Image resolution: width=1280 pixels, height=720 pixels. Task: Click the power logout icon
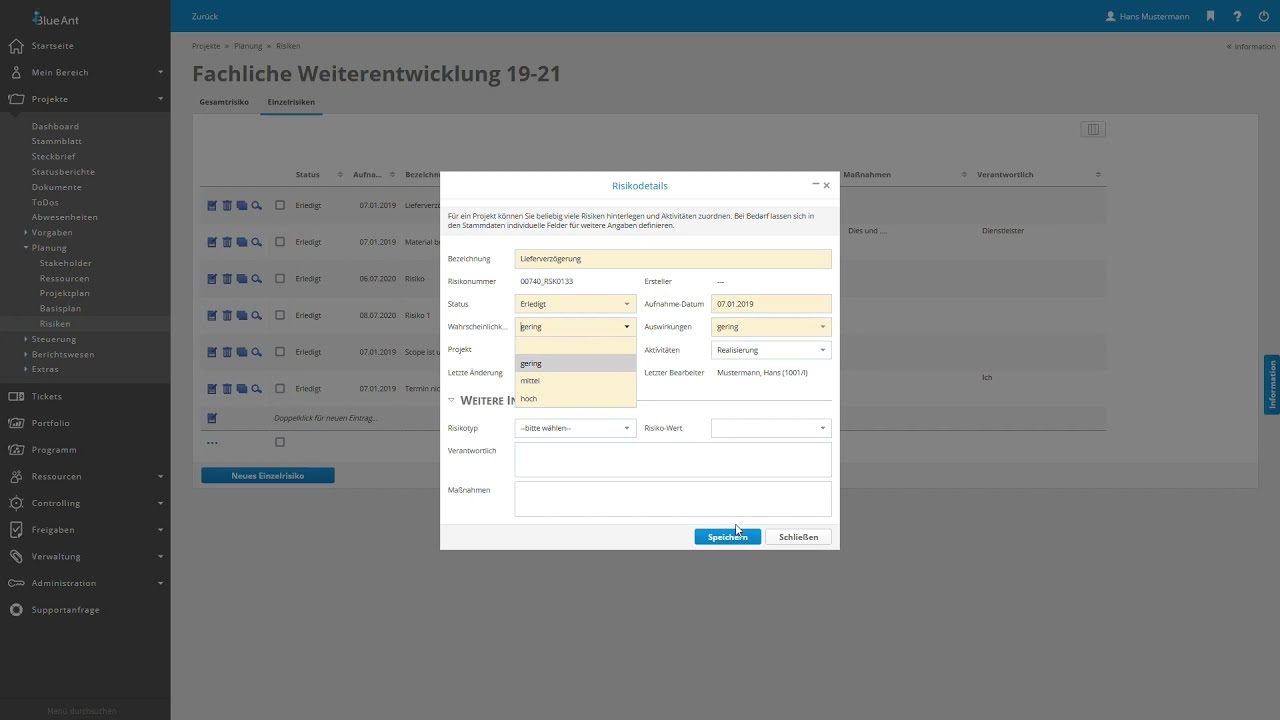tap(1263, 16)
